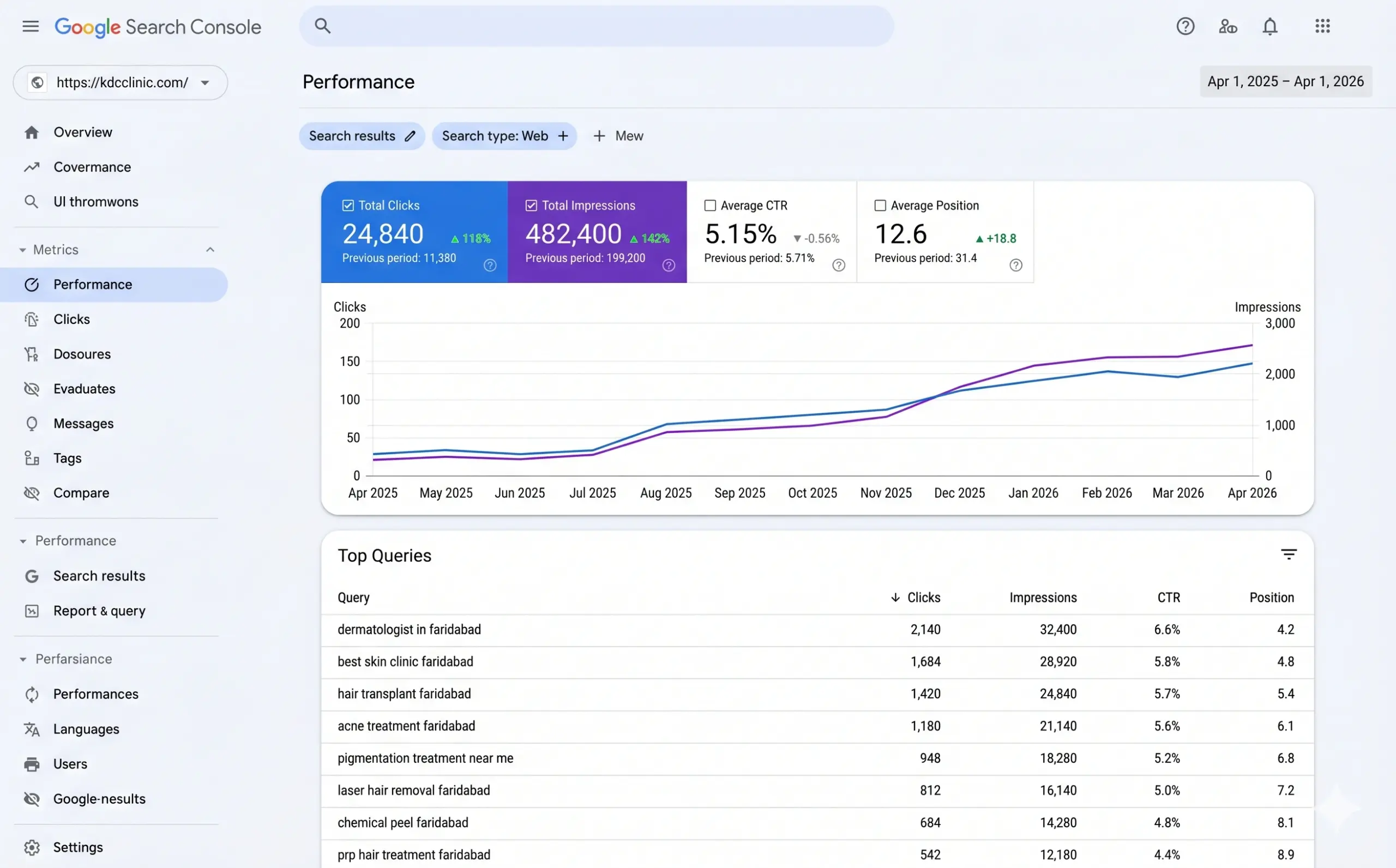Click the query 'dermatologist in faridabad'
1396x868 pixels.
410,630
